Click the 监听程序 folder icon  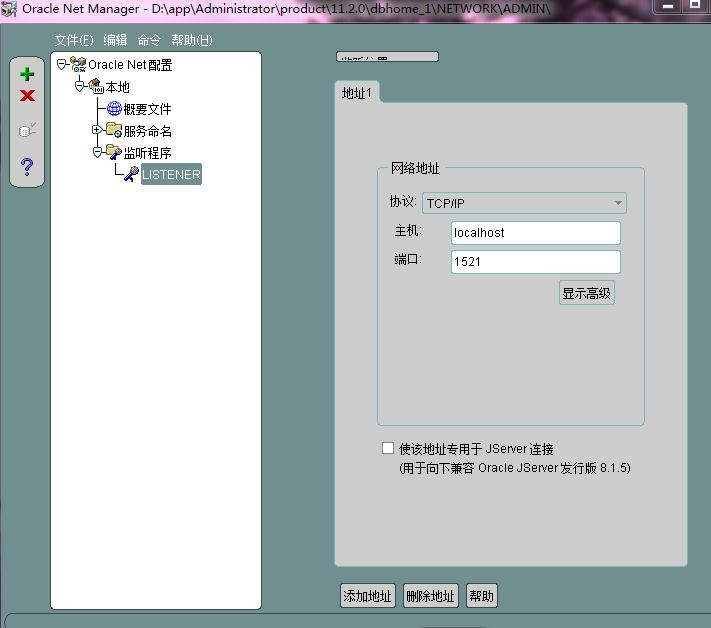[x=114, y=152]
